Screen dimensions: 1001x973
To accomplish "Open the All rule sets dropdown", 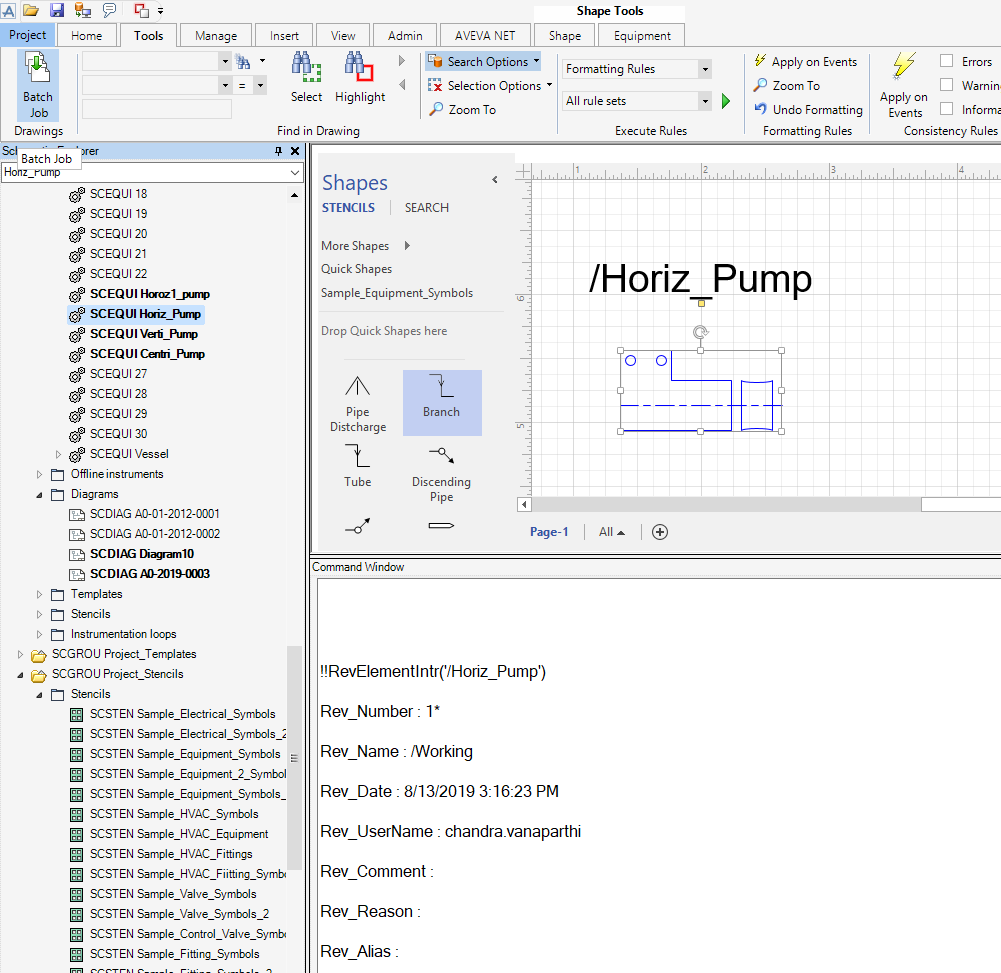I will click(705, 101).
